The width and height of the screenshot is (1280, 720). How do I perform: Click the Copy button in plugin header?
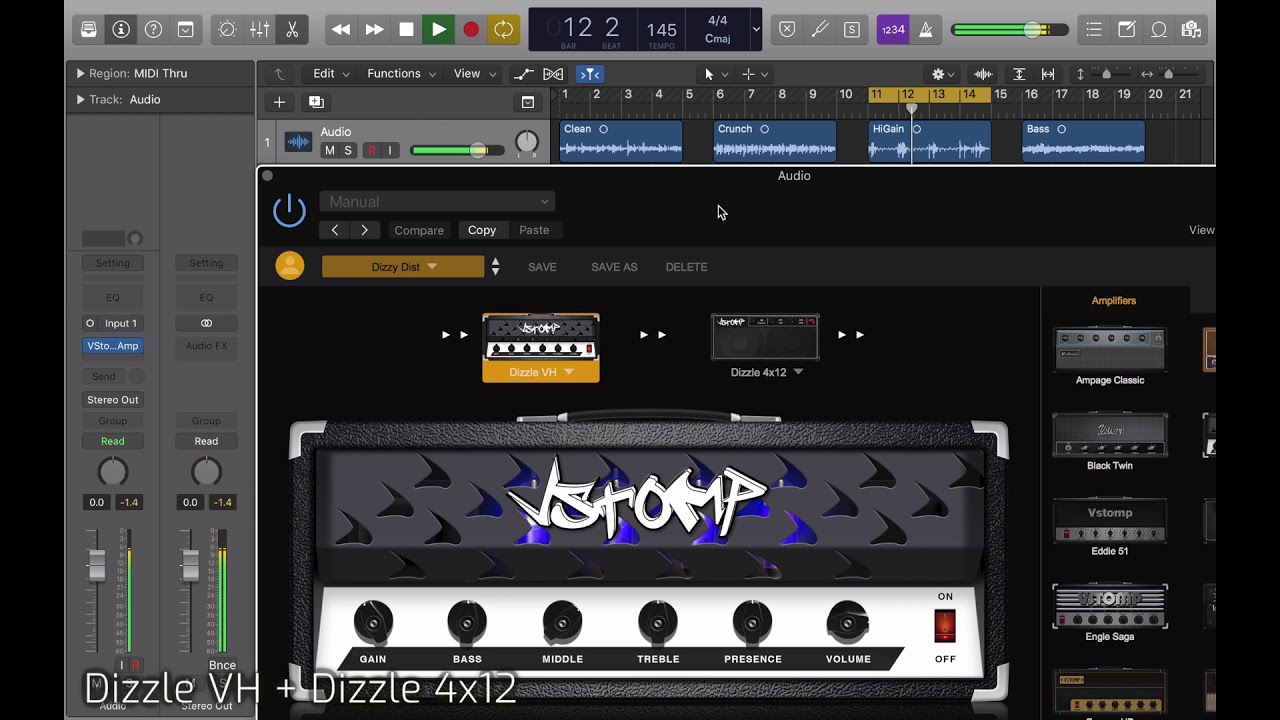482,230
